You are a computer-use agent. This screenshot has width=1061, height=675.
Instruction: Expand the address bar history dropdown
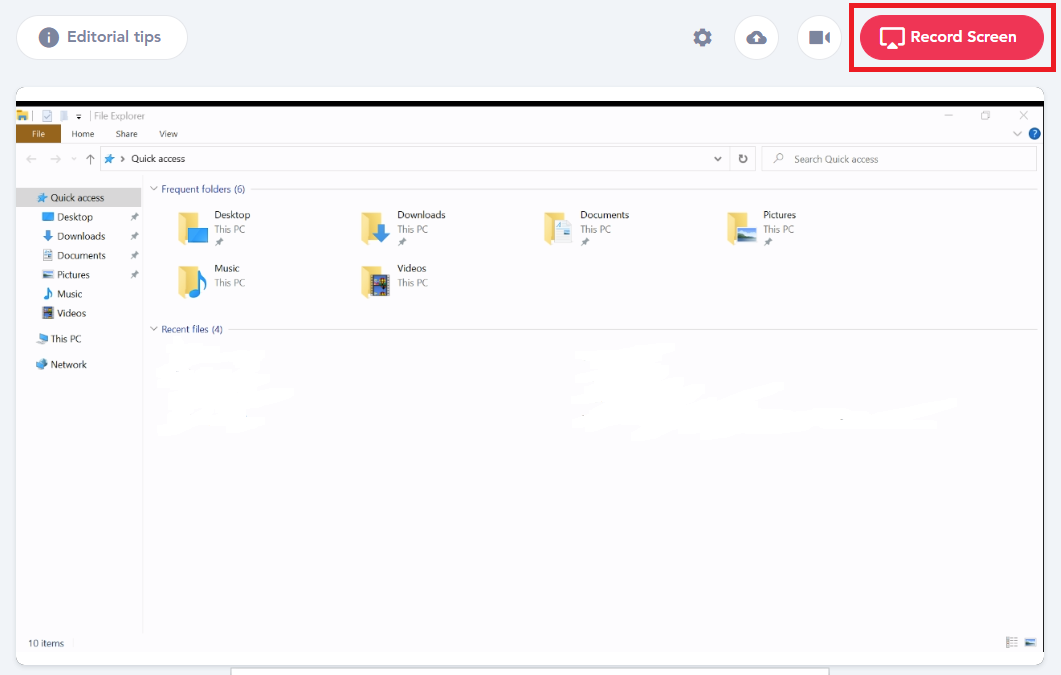(718, 159)
